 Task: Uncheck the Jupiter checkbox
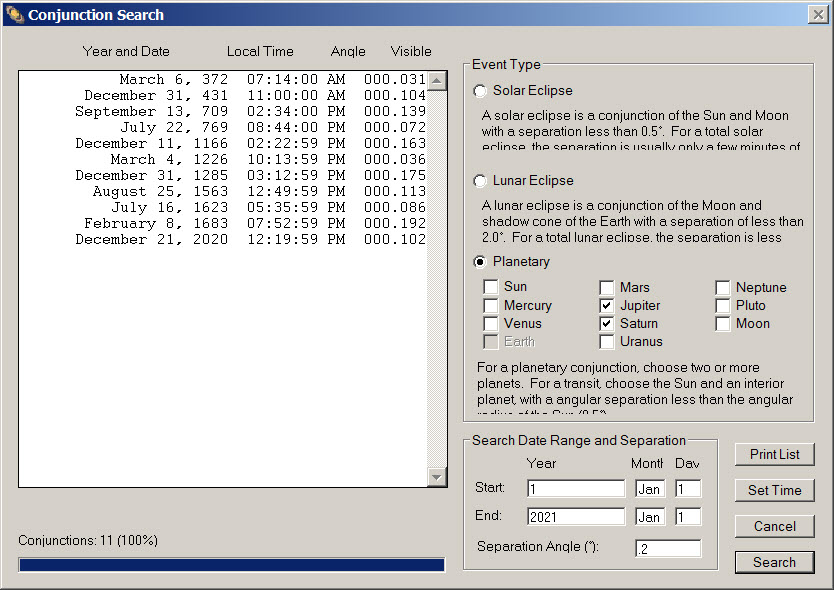click(x=606, y=305)
